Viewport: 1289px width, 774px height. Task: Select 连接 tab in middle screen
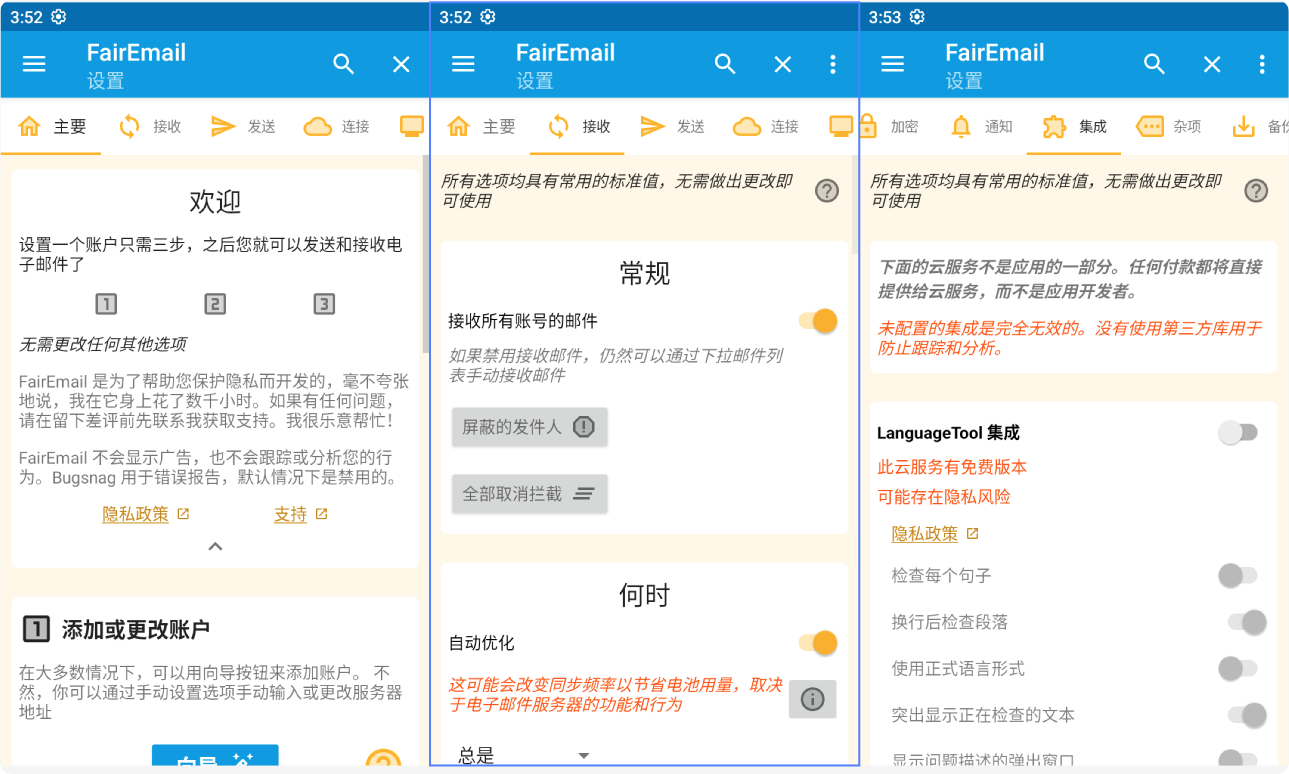click(x=766, y=127)
